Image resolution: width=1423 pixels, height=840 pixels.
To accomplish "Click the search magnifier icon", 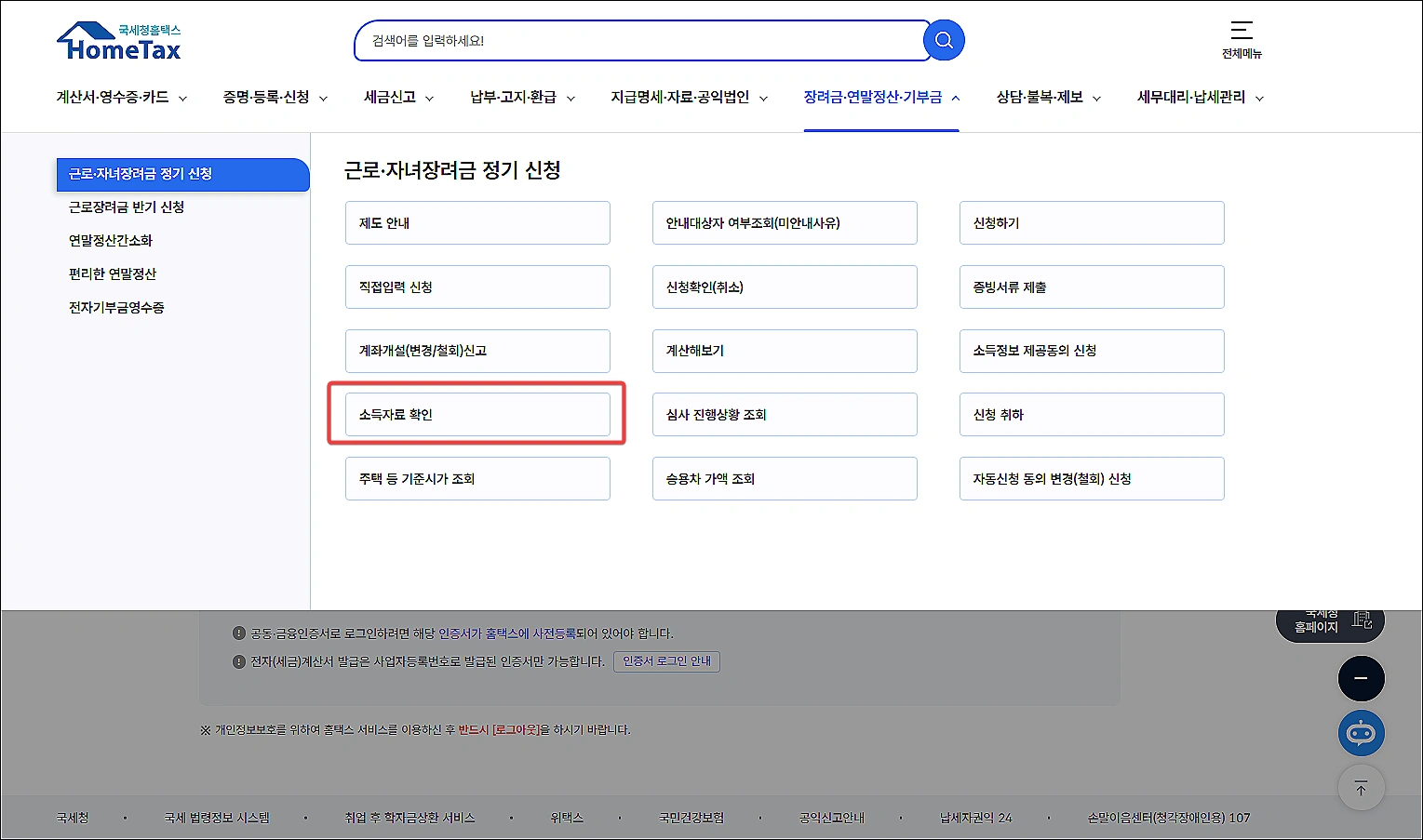I will pos(943,40).
